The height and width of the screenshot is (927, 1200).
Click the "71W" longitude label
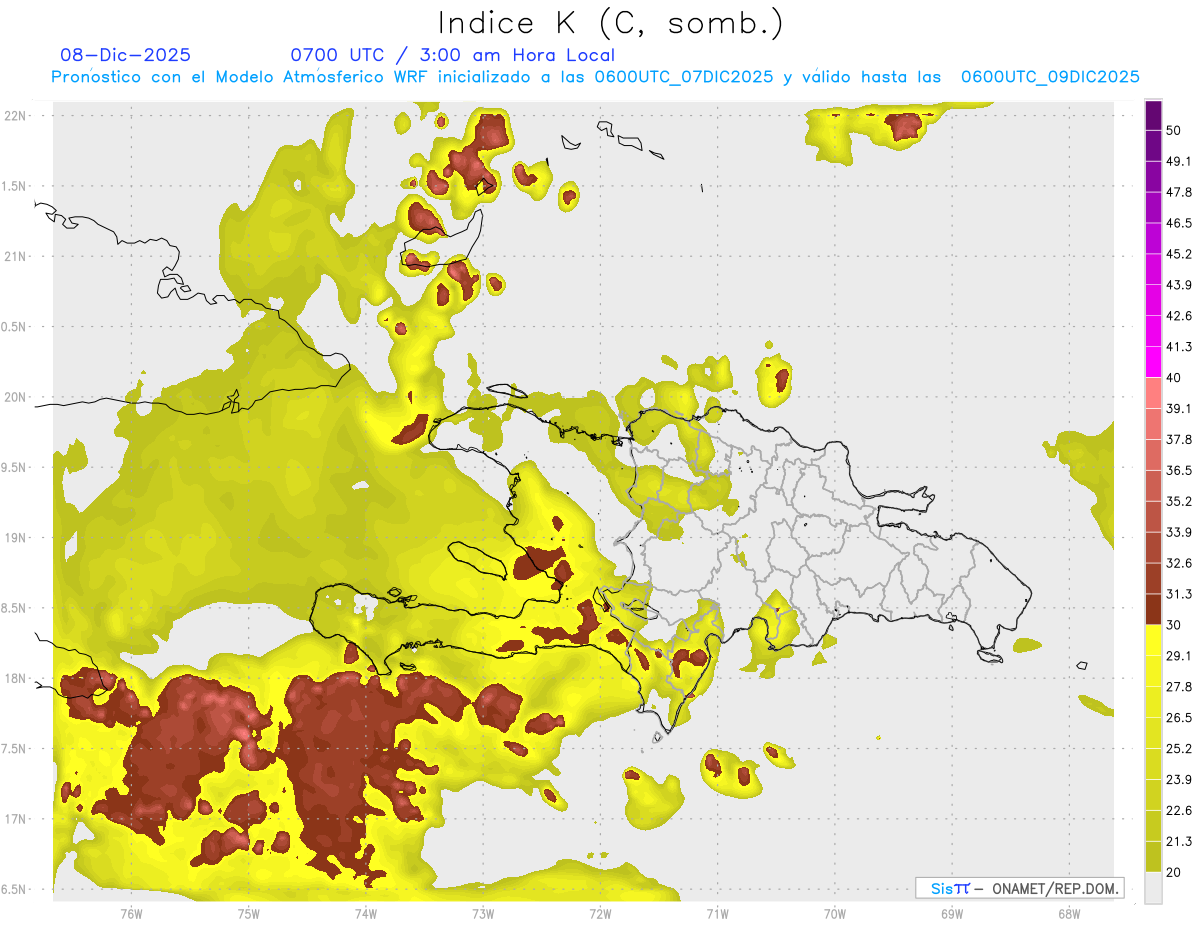717,914
